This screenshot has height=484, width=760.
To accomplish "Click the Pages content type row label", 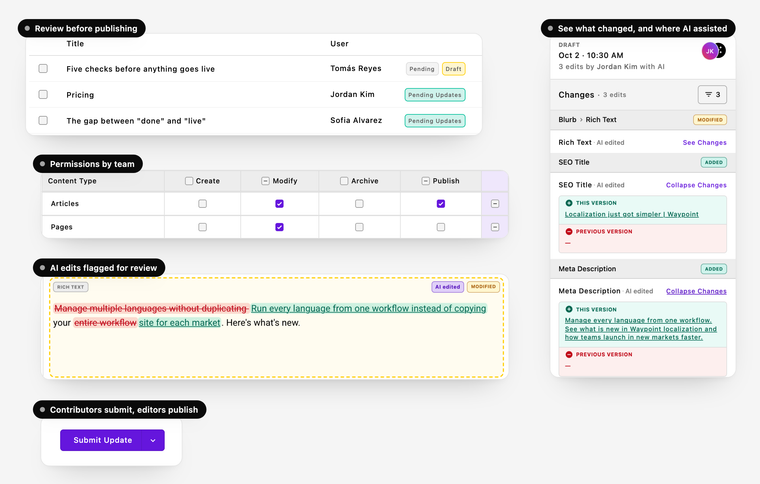I will (x=62, y=227).
